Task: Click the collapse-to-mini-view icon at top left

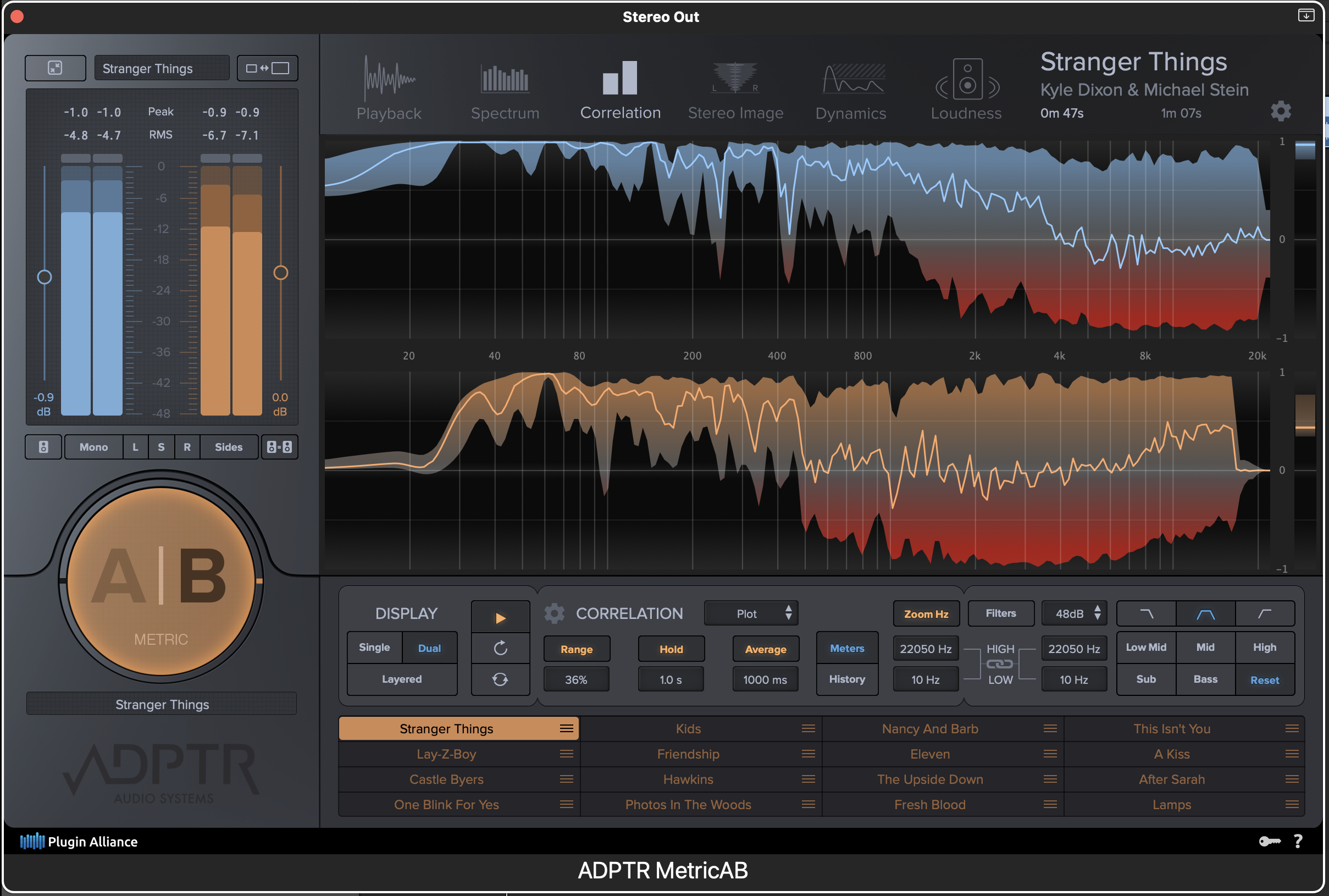Action: tap(55, 68)
